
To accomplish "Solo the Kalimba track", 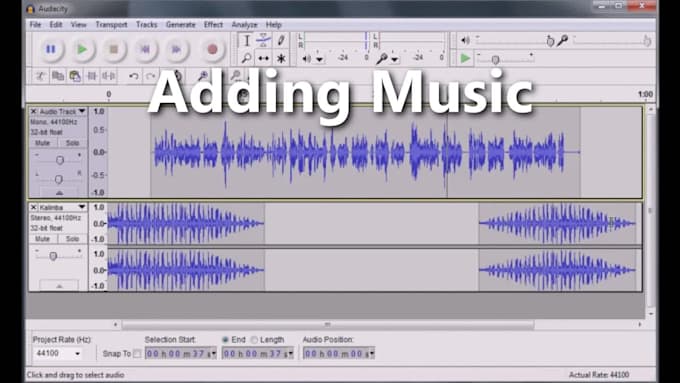I will pyautogui.click(x=72, y=239).
